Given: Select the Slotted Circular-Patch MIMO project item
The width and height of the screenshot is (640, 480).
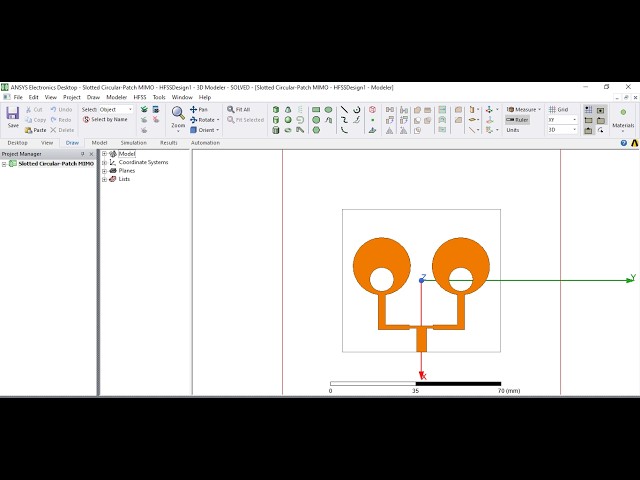Looking at the screenshot, I should 56,164.
